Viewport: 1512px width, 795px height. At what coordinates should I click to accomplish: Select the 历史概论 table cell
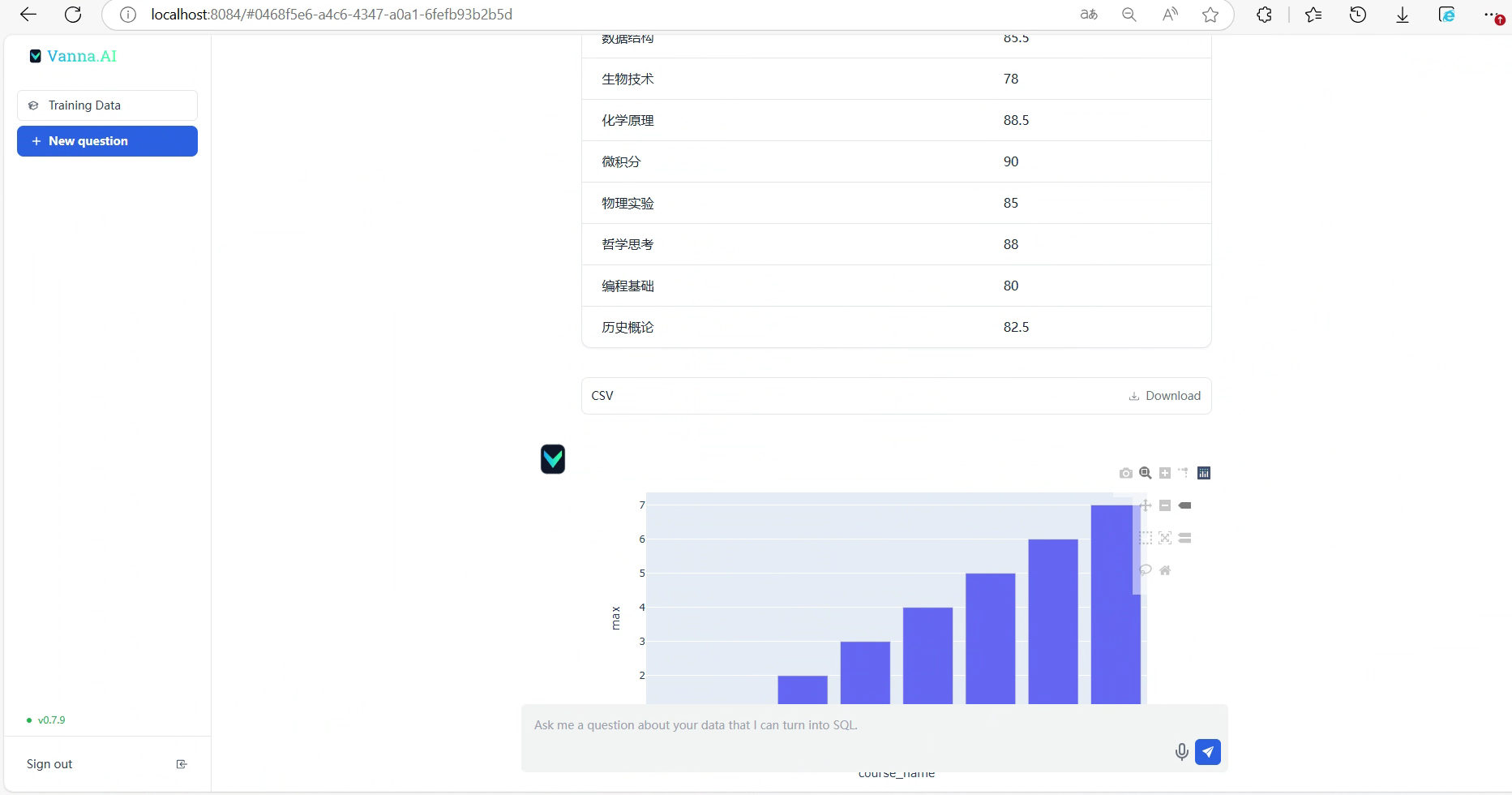point(628,327)
